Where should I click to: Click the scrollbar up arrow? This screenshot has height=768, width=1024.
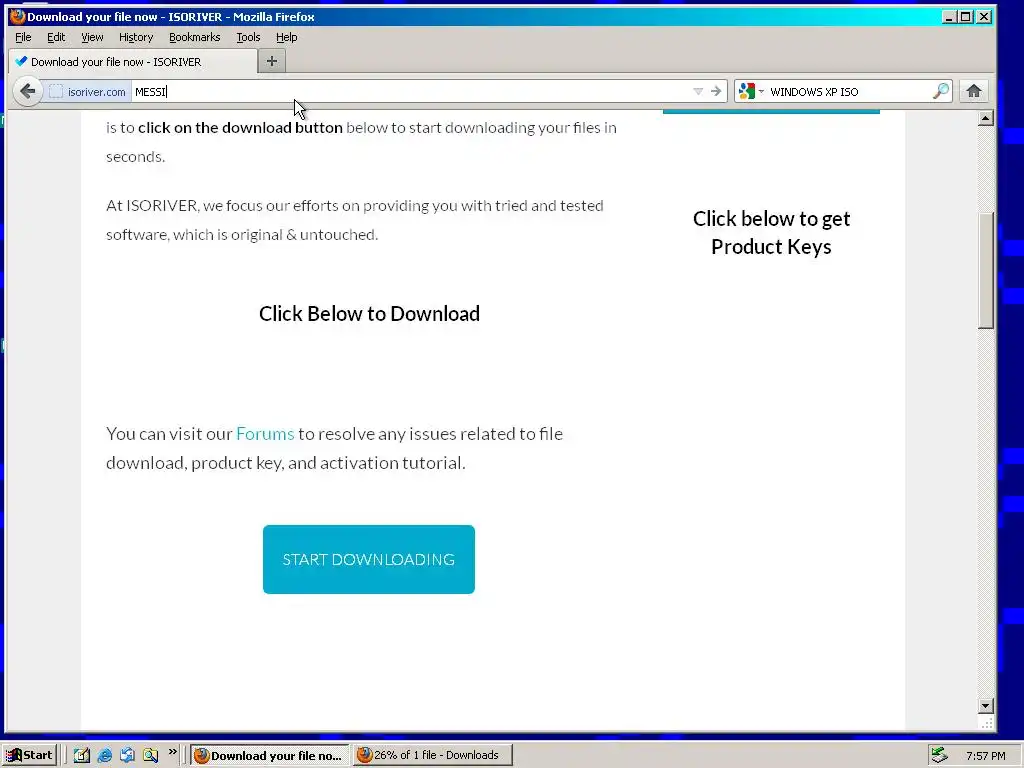(986, 118)
